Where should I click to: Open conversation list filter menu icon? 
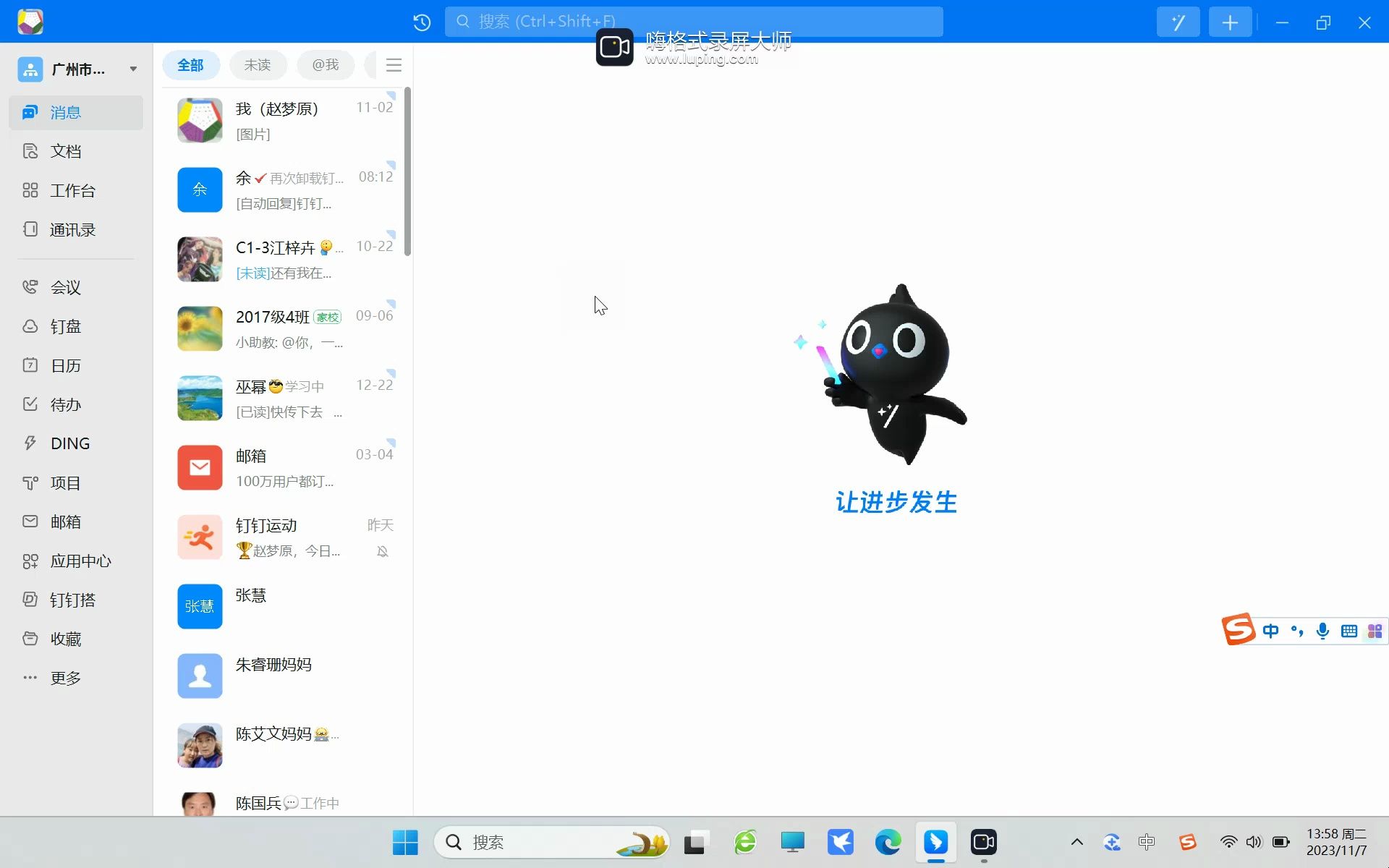coord(394,65)
